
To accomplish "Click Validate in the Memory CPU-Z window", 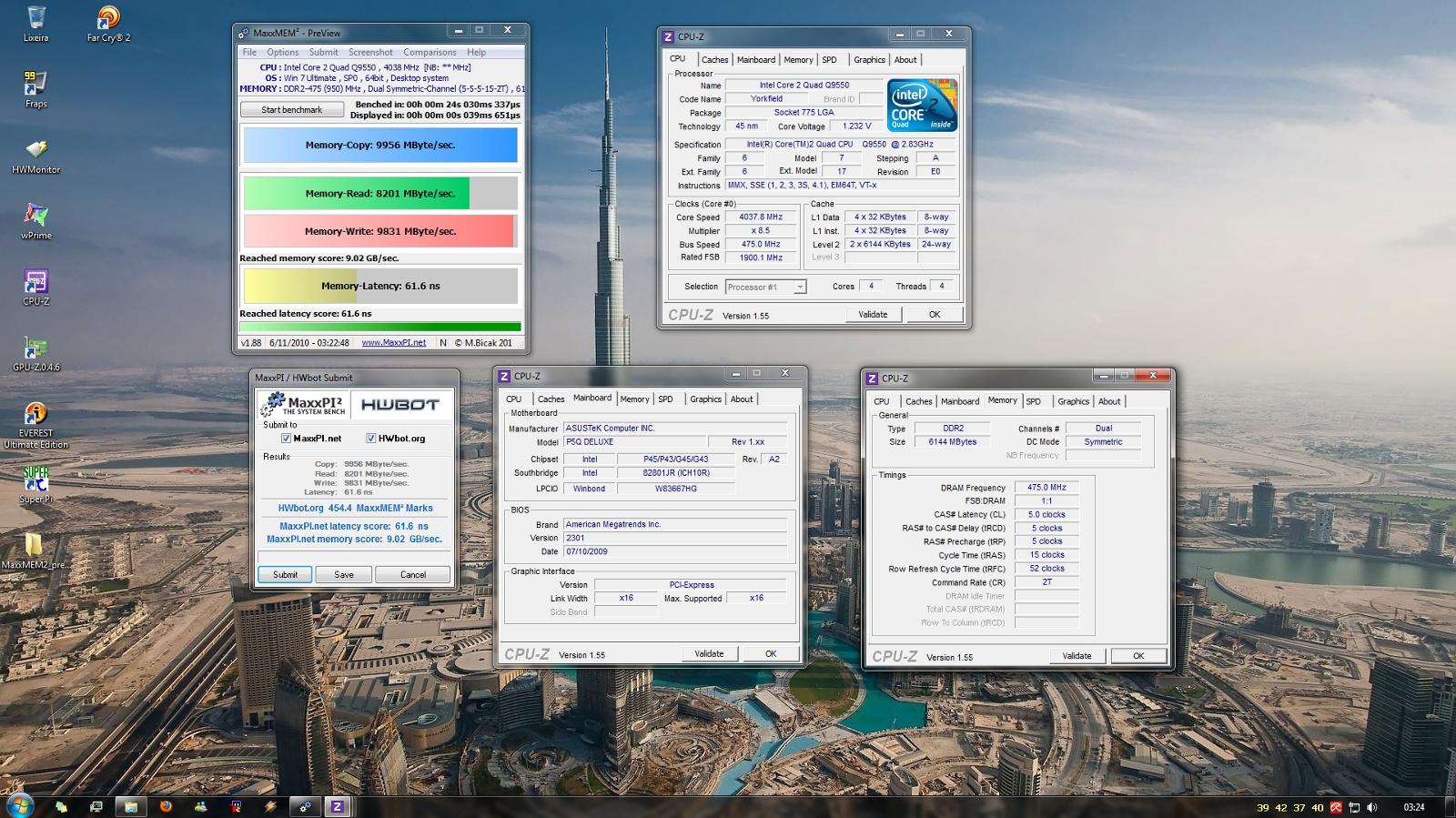I will [1077, 656].
